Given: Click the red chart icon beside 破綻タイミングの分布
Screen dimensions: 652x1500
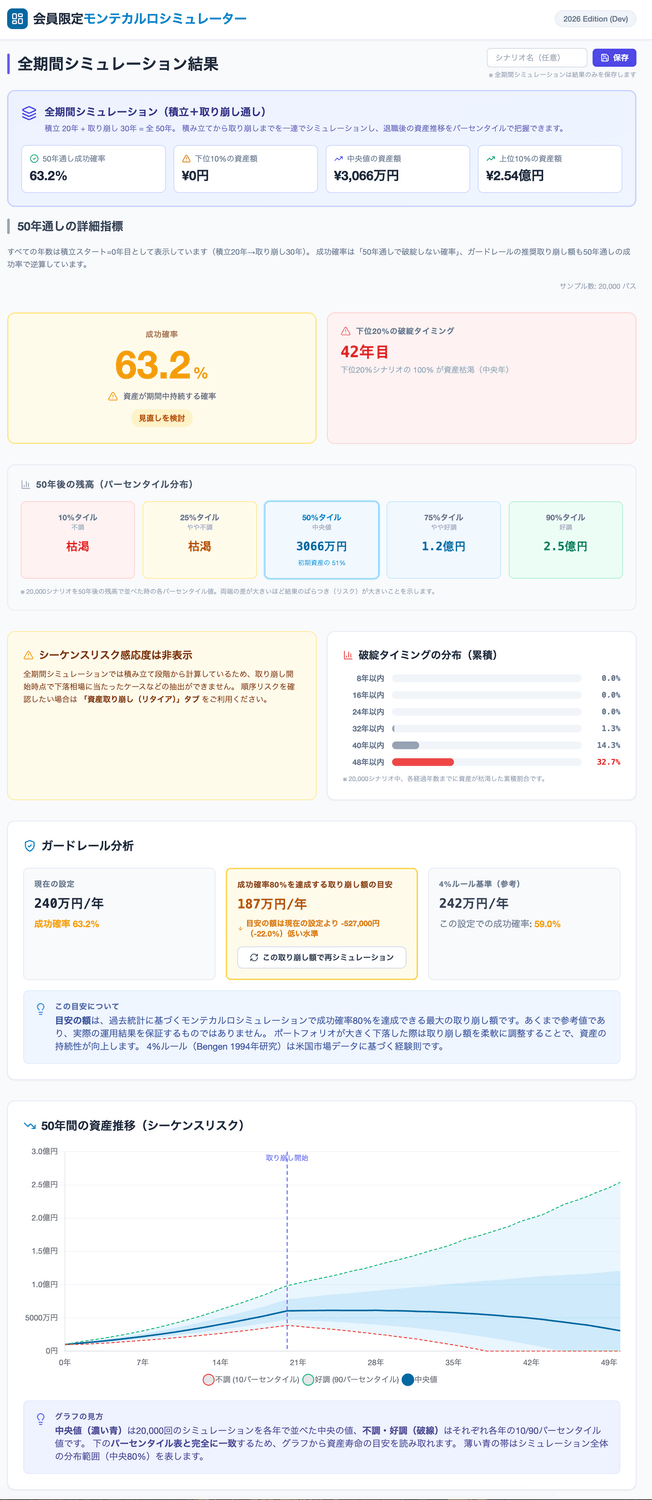Looking at the screenshot, I should click(347, 655).
